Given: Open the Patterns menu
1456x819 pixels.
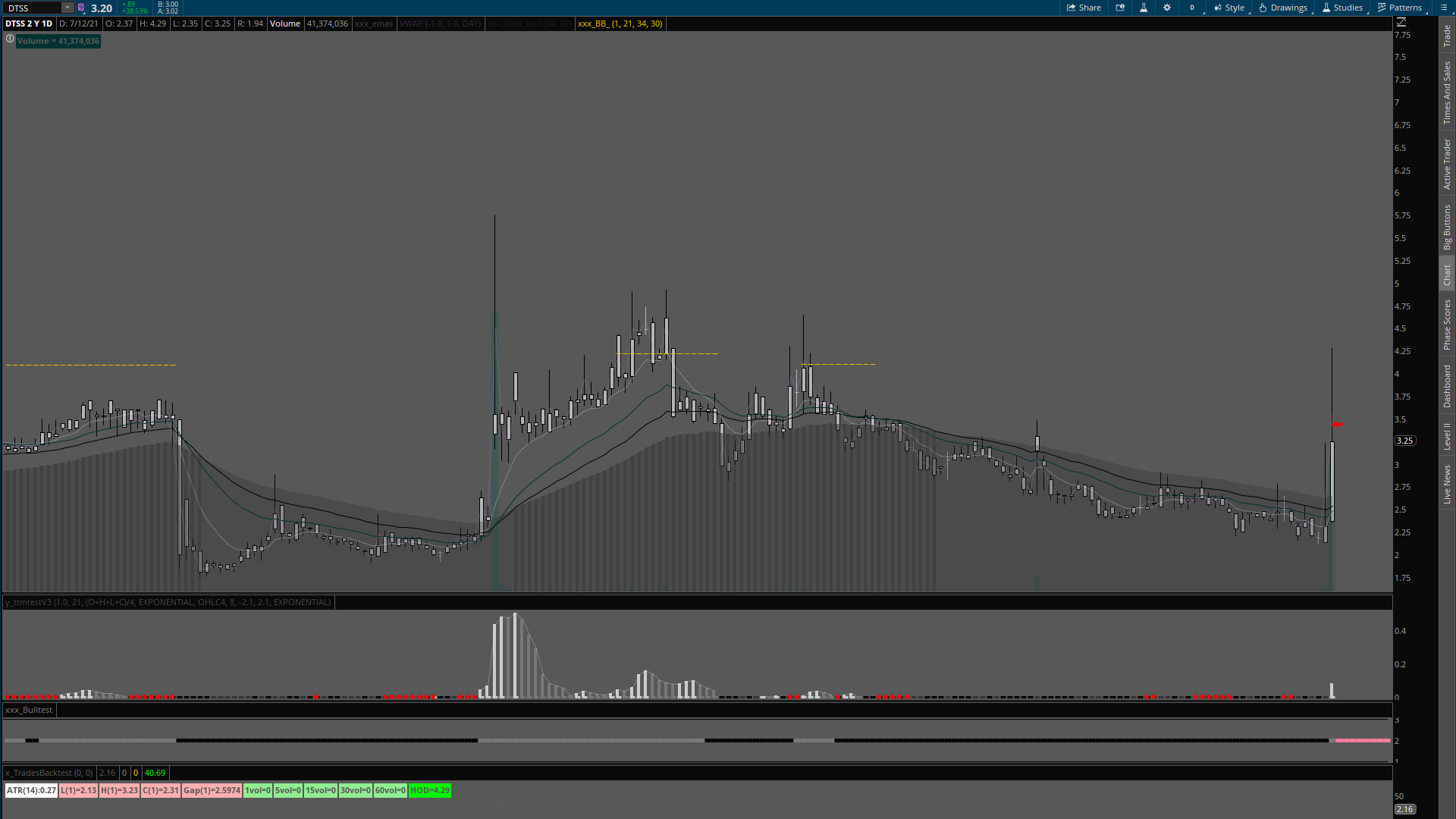Looking at the screenshot, I should [x=1400, y=8].
